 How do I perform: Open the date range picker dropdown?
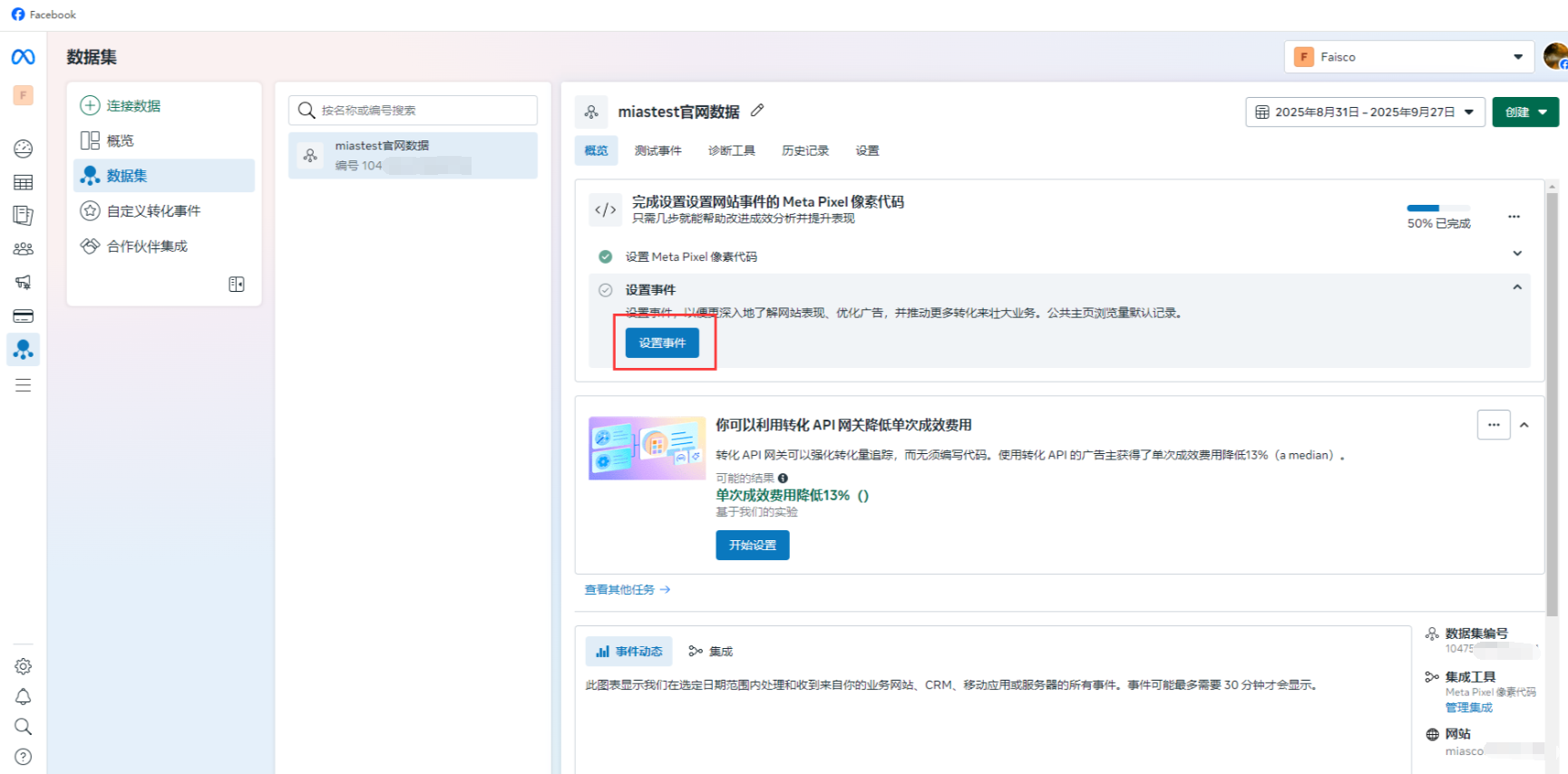tap(1364, 112)
